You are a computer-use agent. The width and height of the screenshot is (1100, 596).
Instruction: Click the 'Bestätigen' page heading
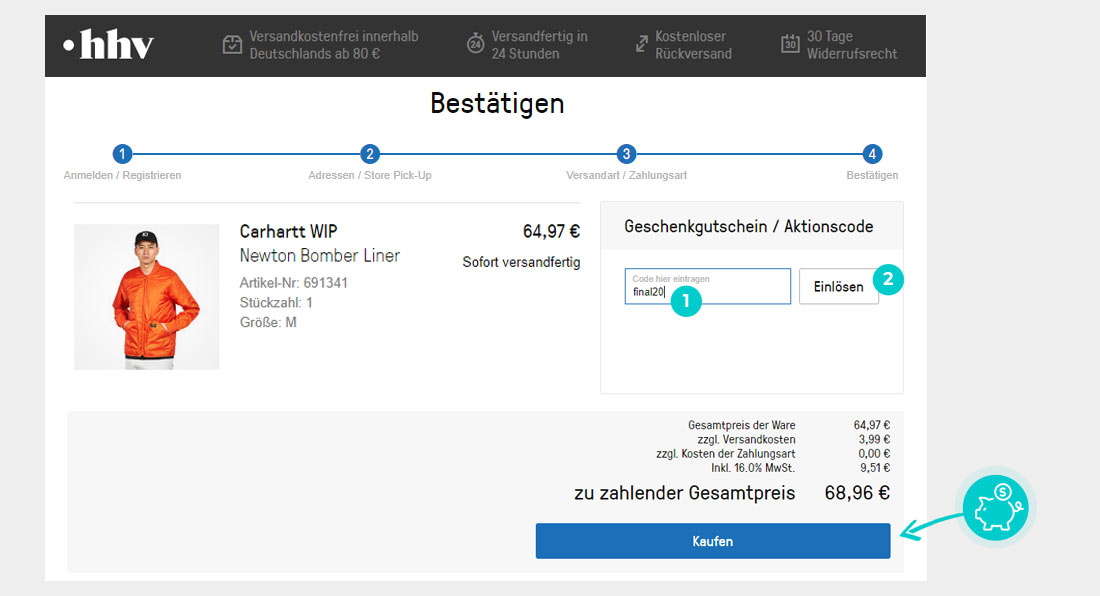pyautogui.click(x=497, y=104)
